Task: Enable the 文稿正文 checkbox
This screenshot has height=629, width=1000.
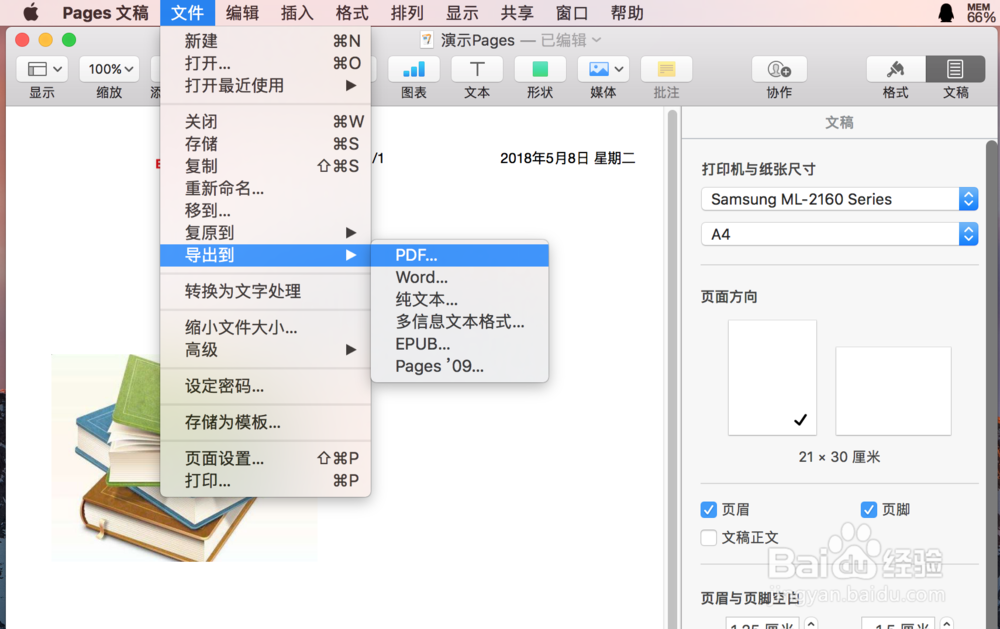Action: click(709, 537)
